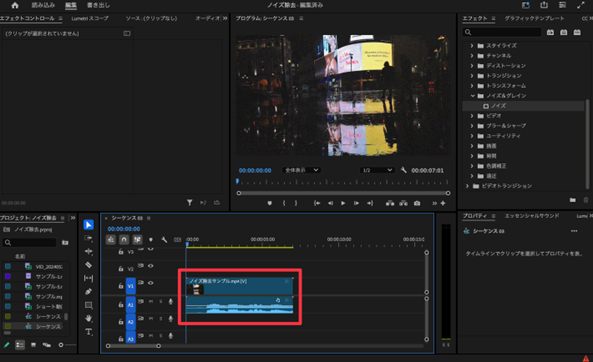593x362 pixels.
Task: Open the workspaces icon at top right
Action: [562, 5]
